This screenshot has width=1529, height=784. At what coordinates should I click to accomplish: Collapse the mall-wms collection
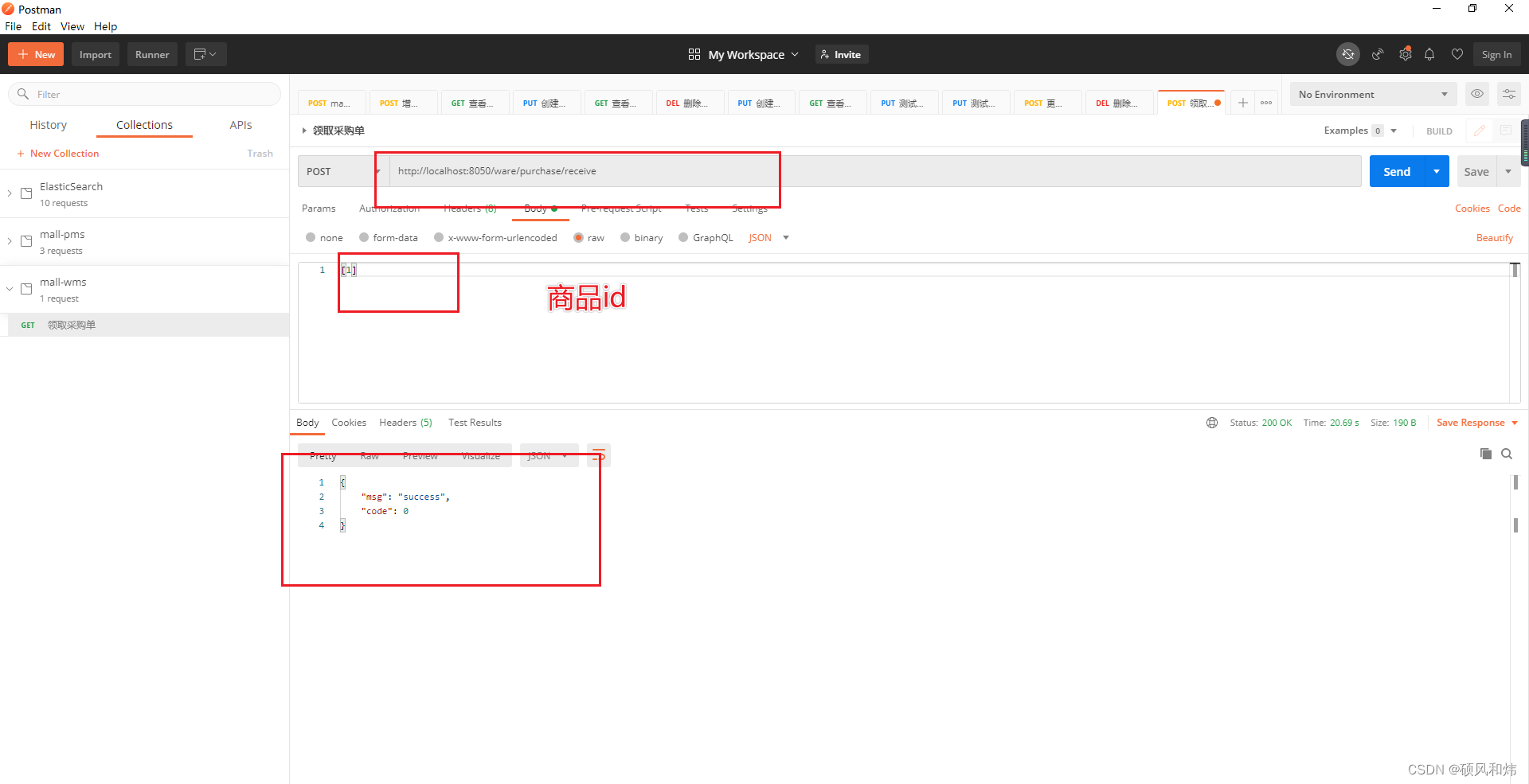(10, 289)
